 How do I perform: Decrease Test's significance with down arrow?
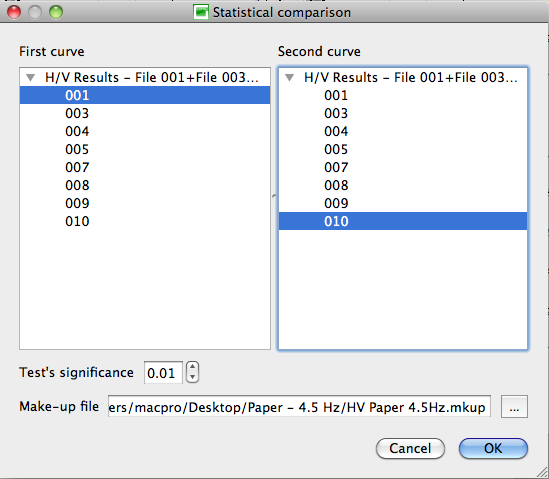click(193, 377)
